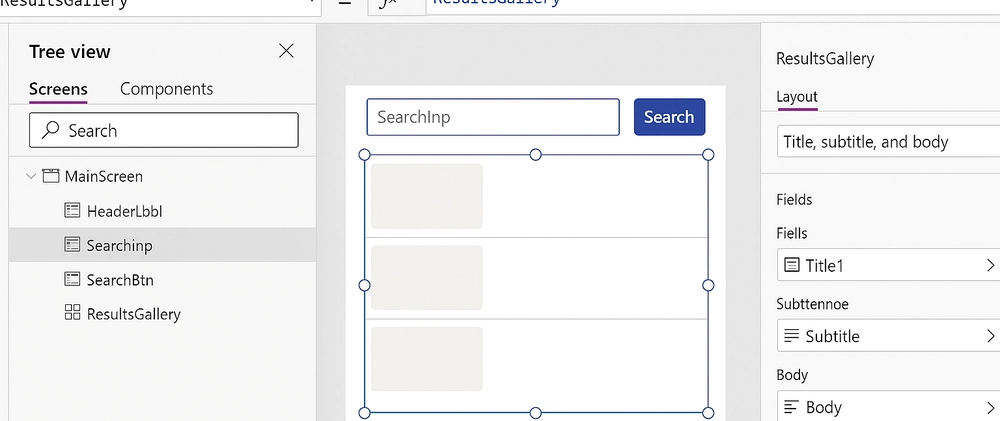Select the MainScreen screen icon
The width and height of the screenshot is (1000, 421).
[50, 176]
